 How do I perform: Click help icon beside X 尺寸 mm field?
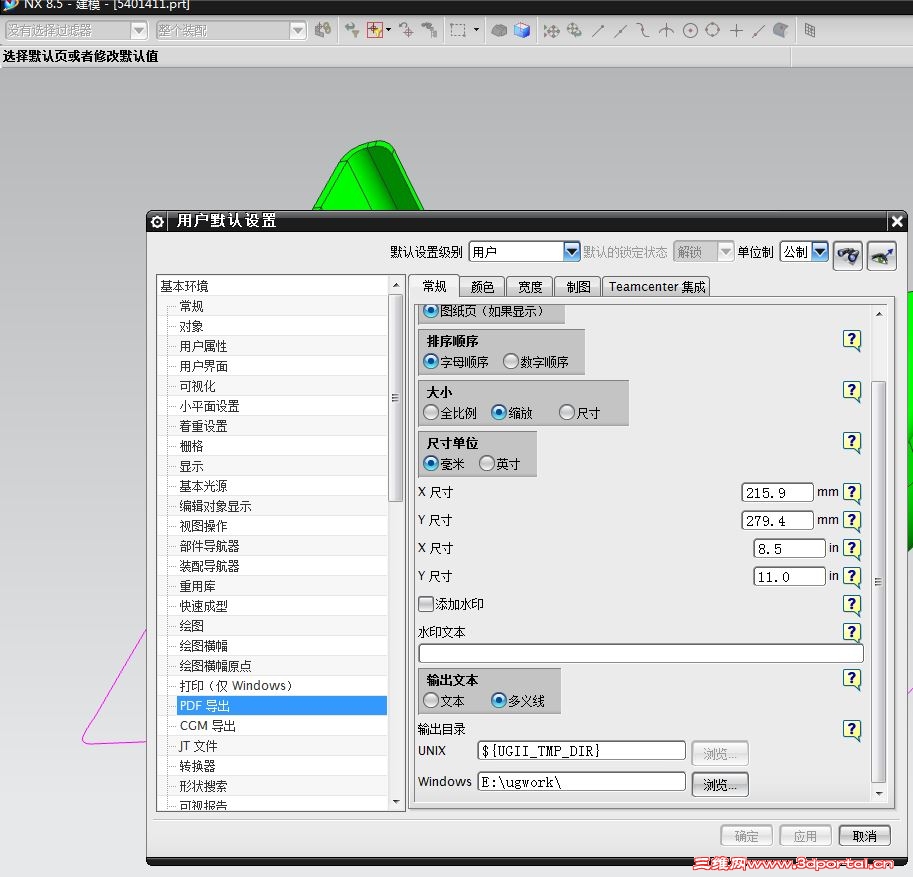point(852,492)
